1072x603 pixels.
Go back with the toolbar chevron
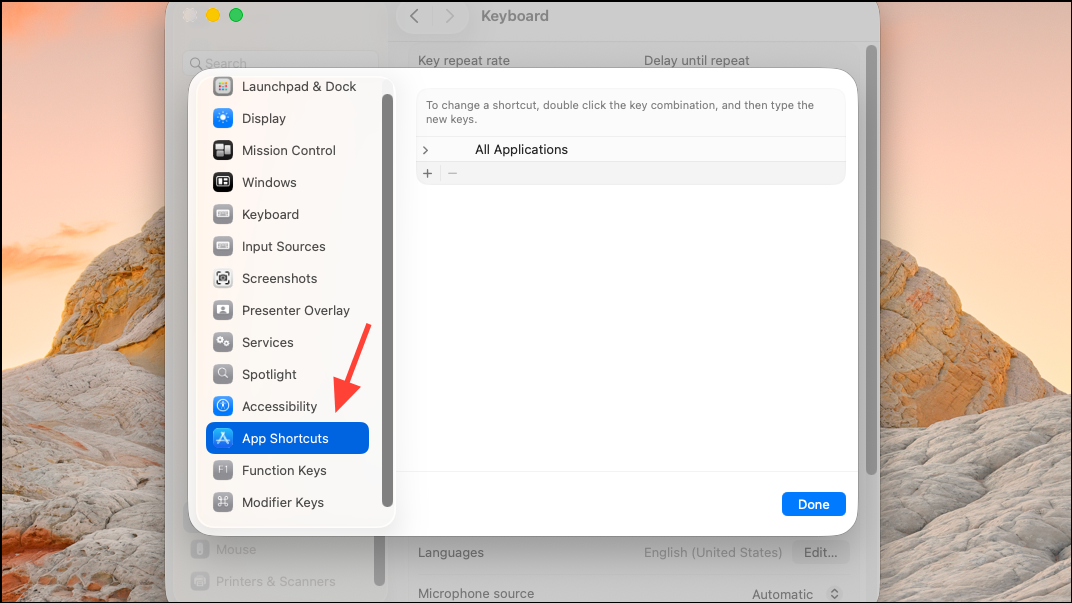pyautogui.click(x=414, y=16)
